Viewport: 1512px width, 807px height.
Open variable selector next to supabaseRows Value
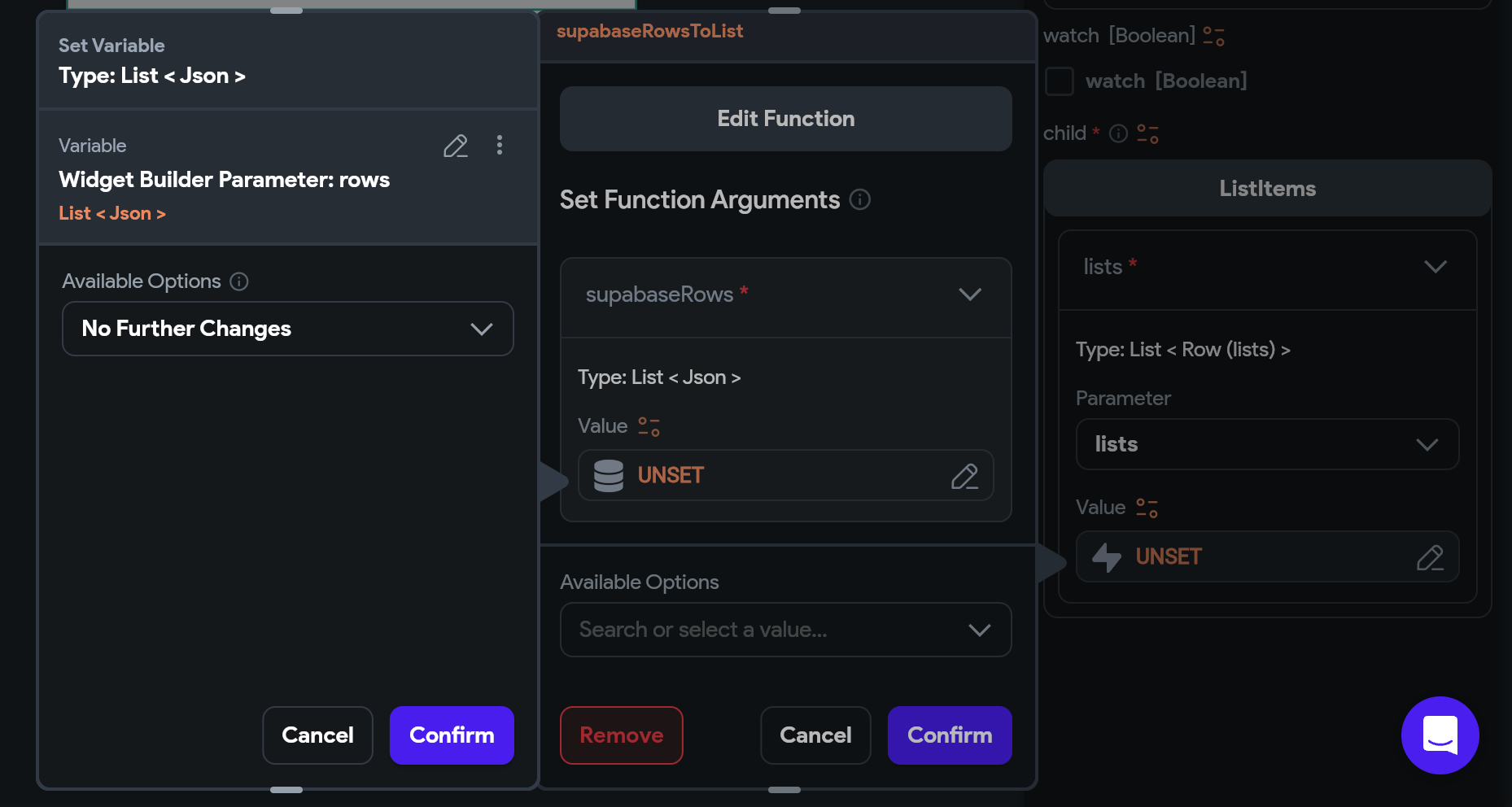[x=649, y=426]
